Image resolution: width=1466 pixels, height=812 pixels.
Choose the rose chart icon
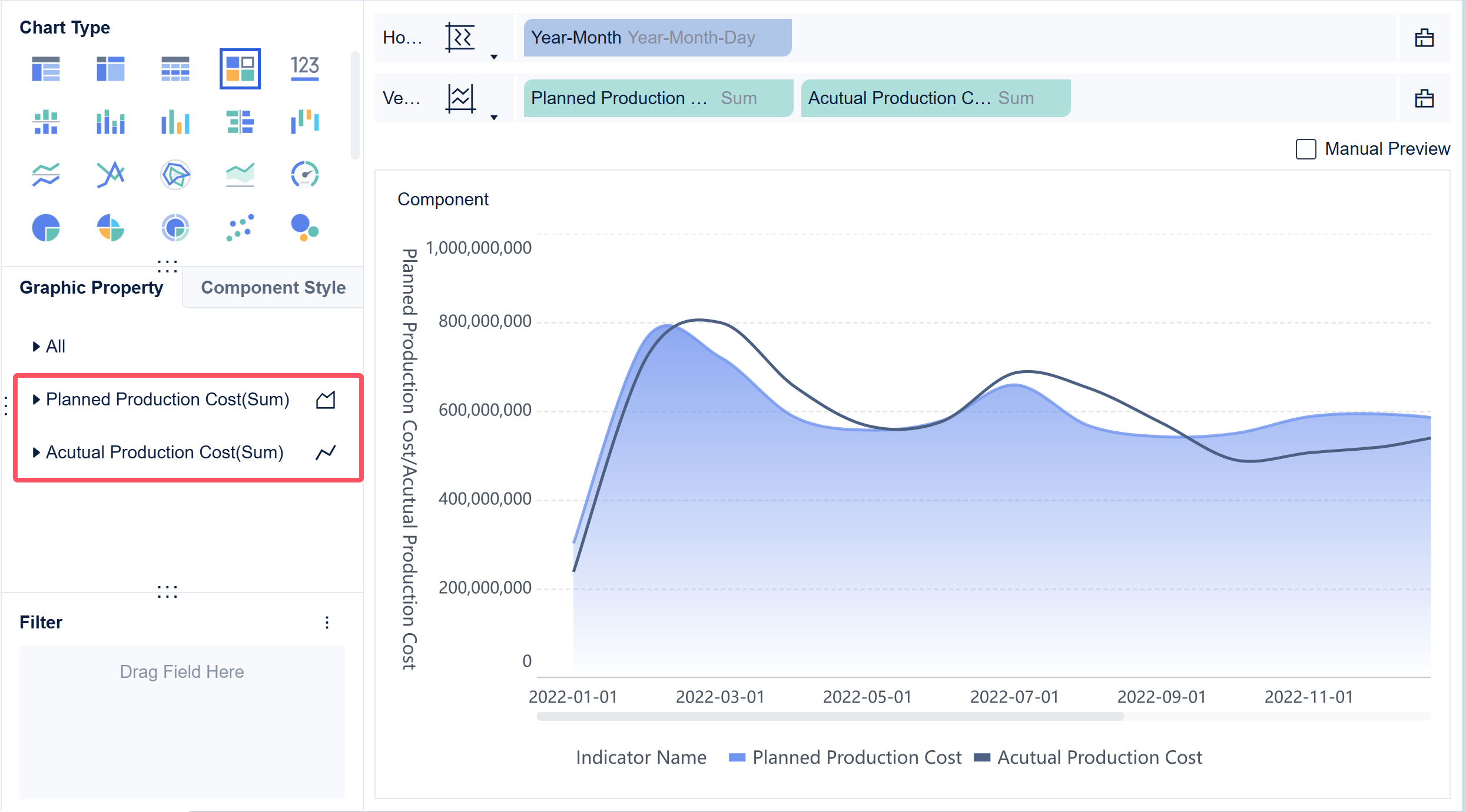click(111, 228)
